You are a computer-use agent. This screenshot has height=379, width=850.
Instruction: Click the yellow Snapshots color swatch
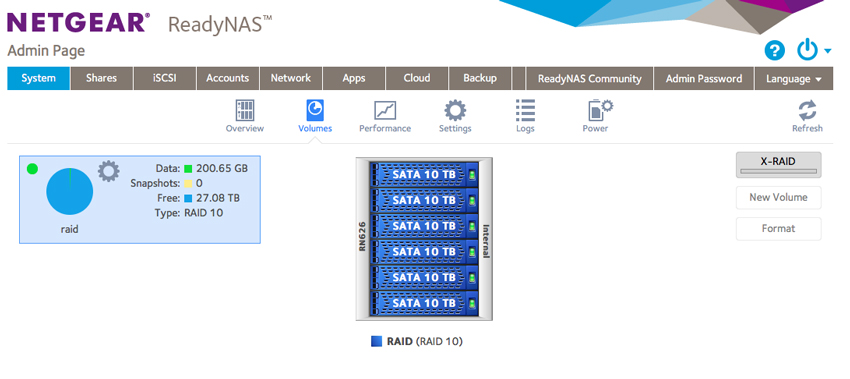tap(188, 183)
